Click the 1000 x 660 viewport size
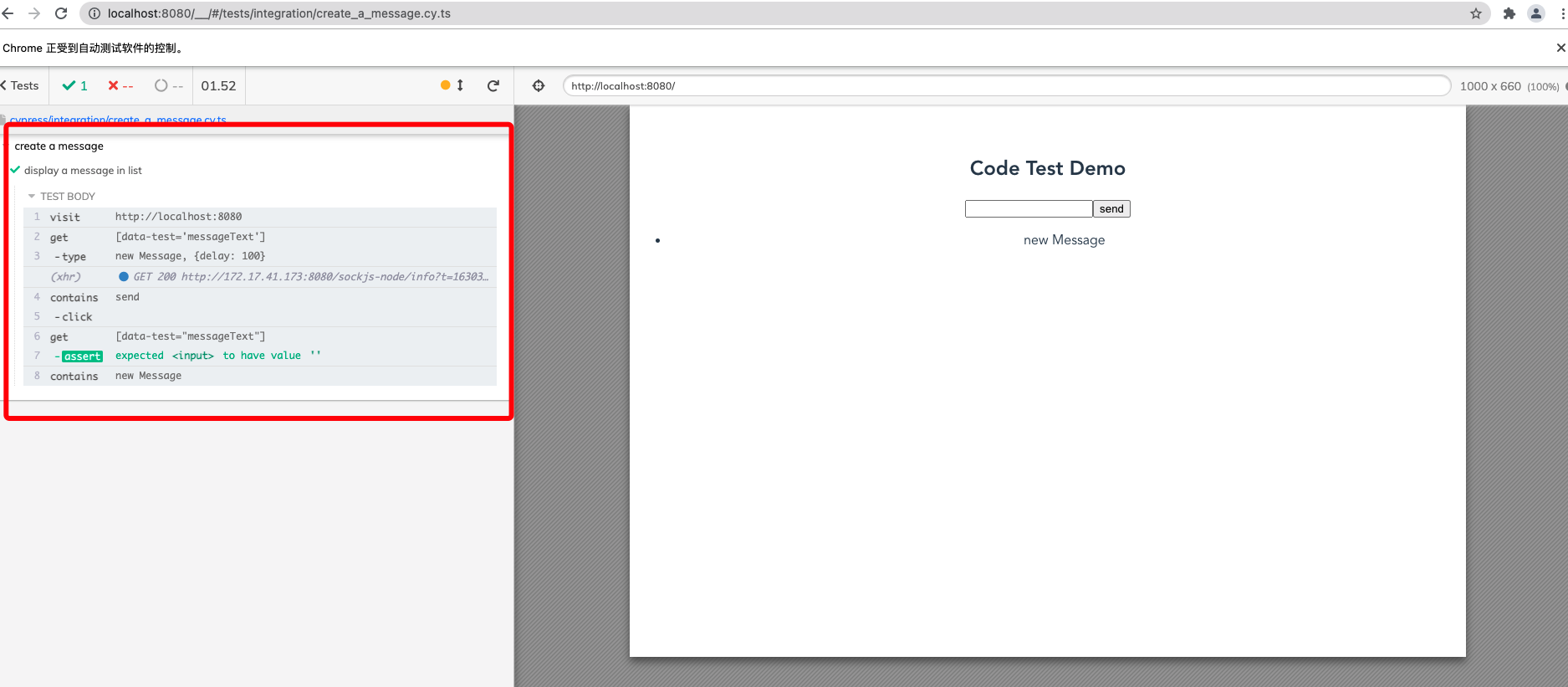 pos(1490,86)
